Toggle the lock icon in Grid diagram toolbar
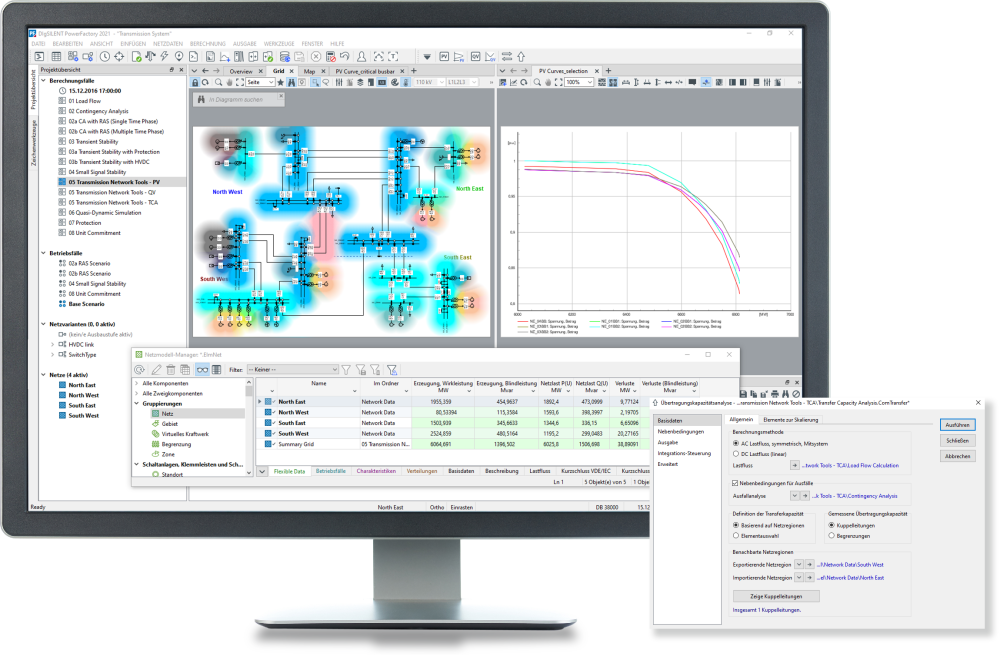This screenshot has width=1000, height=667. point(195,82)
